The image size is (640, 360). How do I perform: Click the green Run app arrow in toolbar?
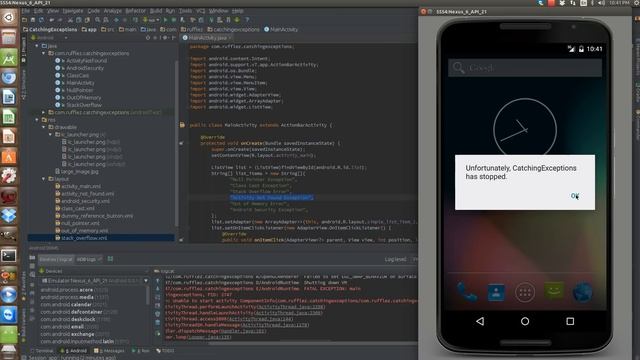tap(165, 20)
